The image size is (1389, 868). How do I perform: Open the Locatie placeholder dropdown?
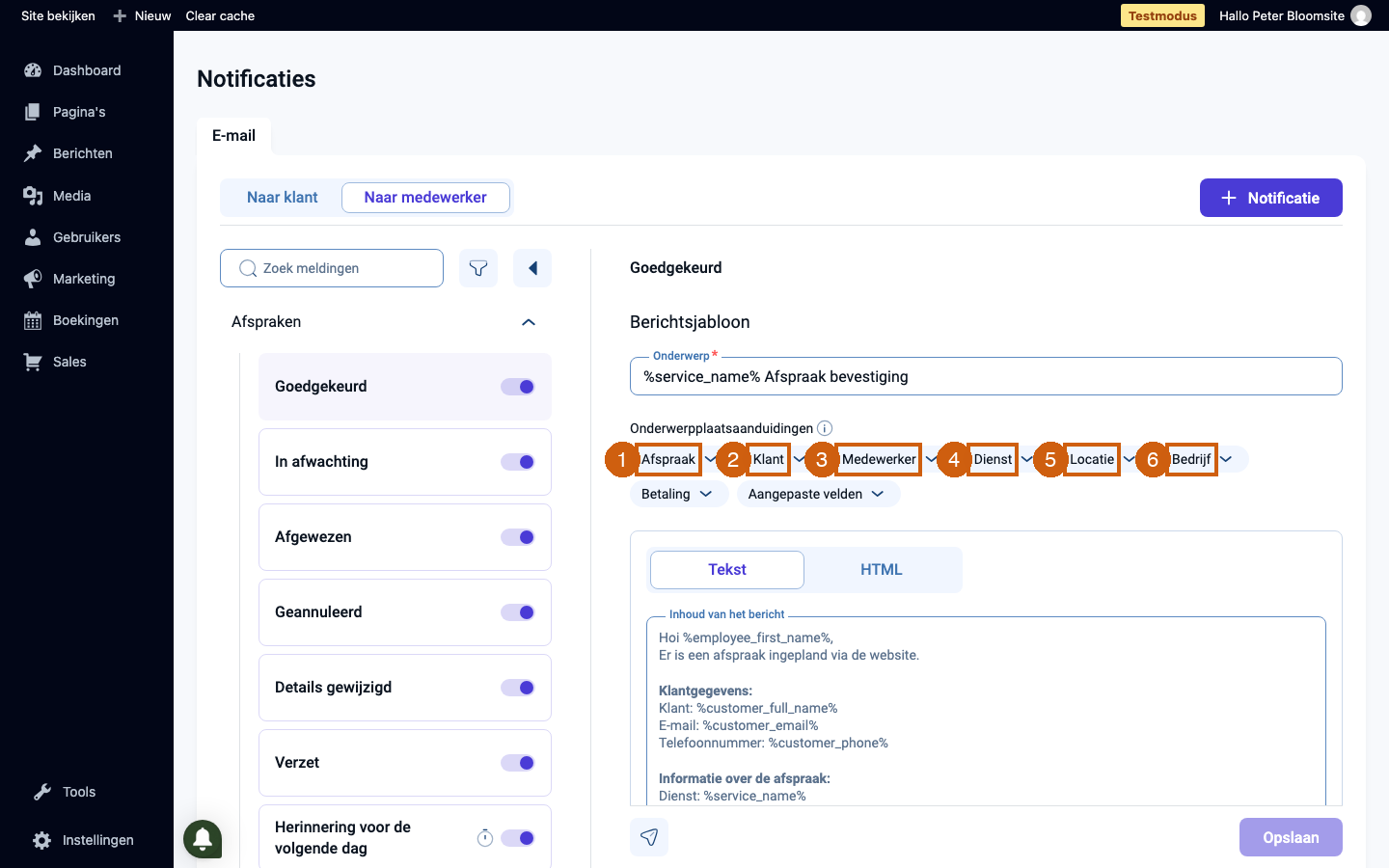point(1102,459)
